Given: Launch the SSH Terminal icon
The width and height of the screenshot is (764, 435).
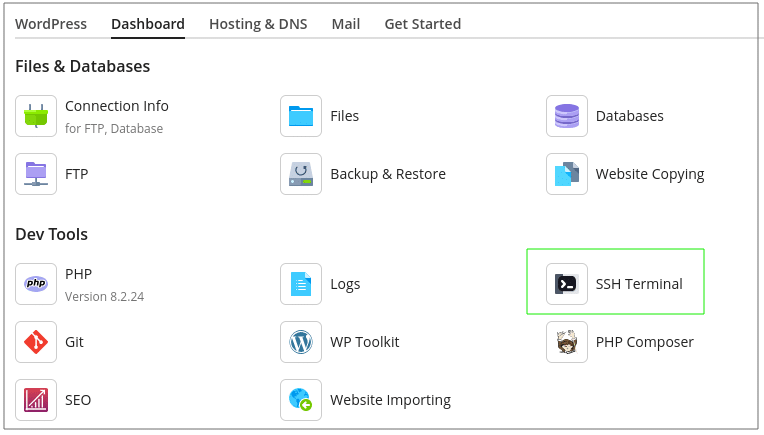Looking at the screenshot, I should click(x=567, y=284).
